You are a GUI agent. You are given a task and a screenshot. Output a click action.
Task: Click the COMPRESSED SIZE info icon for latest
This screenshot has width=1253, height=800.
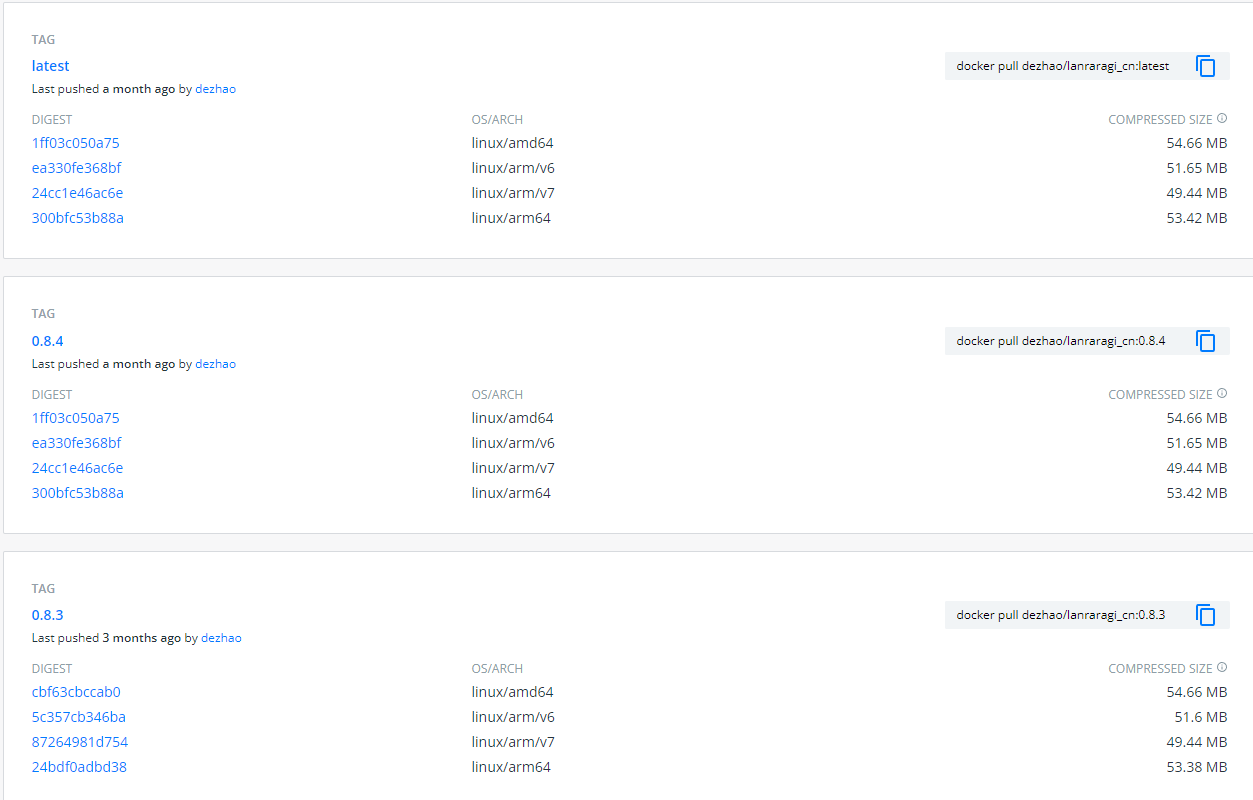pos(1222,118)
